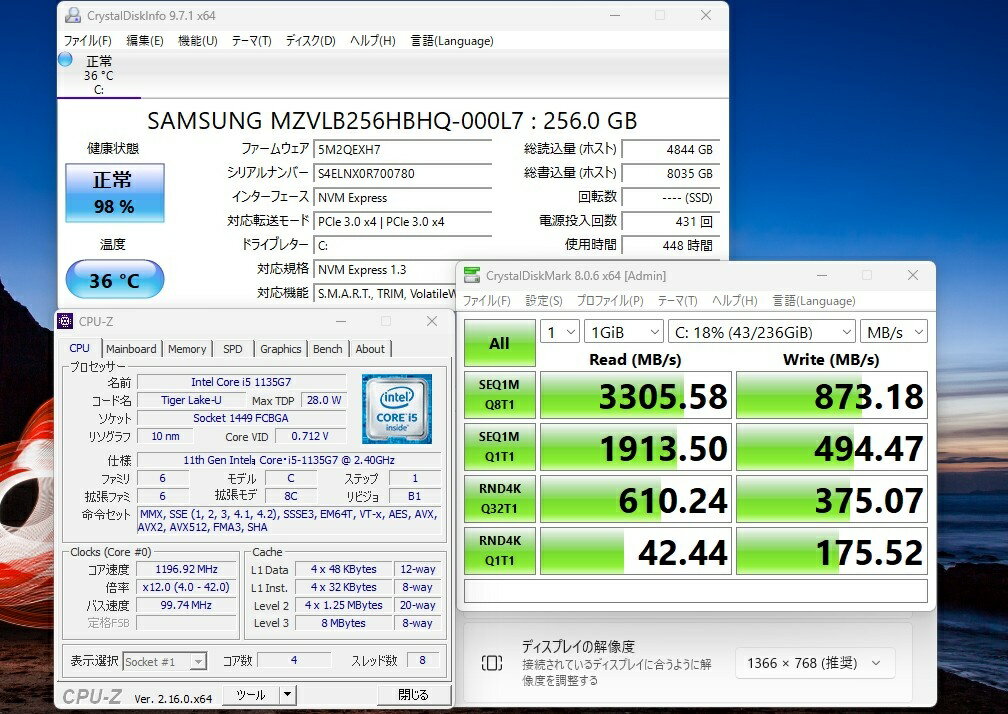Viewport: 1008px width, 714px height.
Task: Click the CPU-Z title bar chip icon
Action: pyautogui.click(x=66, y=321)
